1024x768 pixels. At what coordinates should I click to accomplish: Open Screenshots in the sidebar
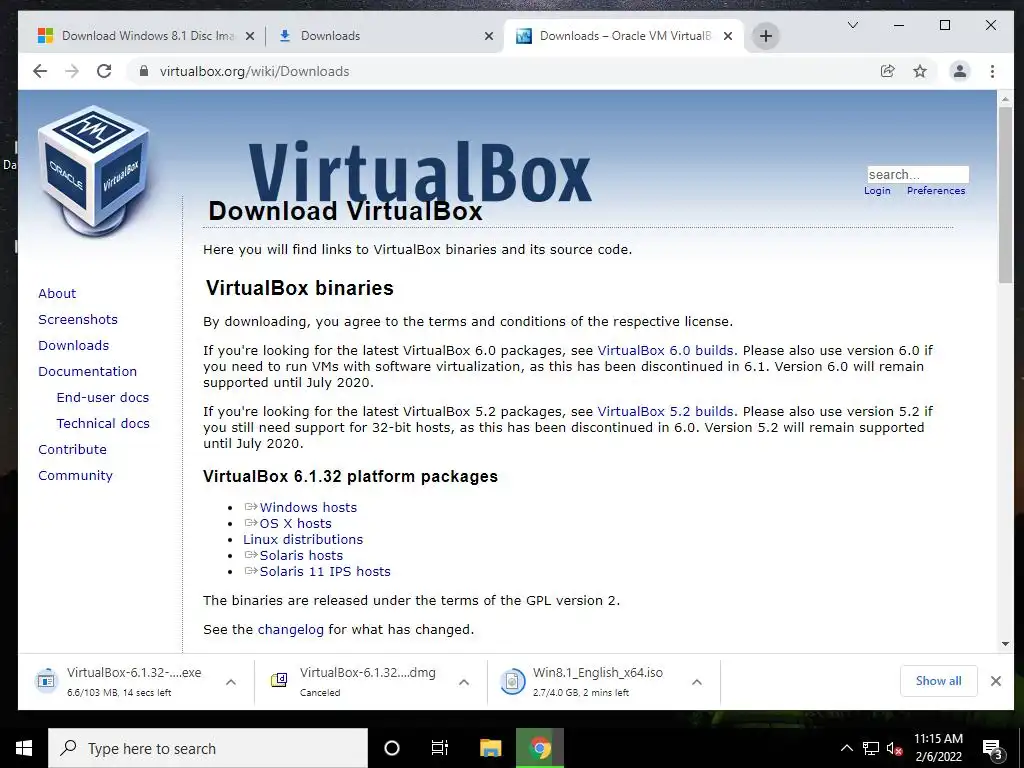78,319
